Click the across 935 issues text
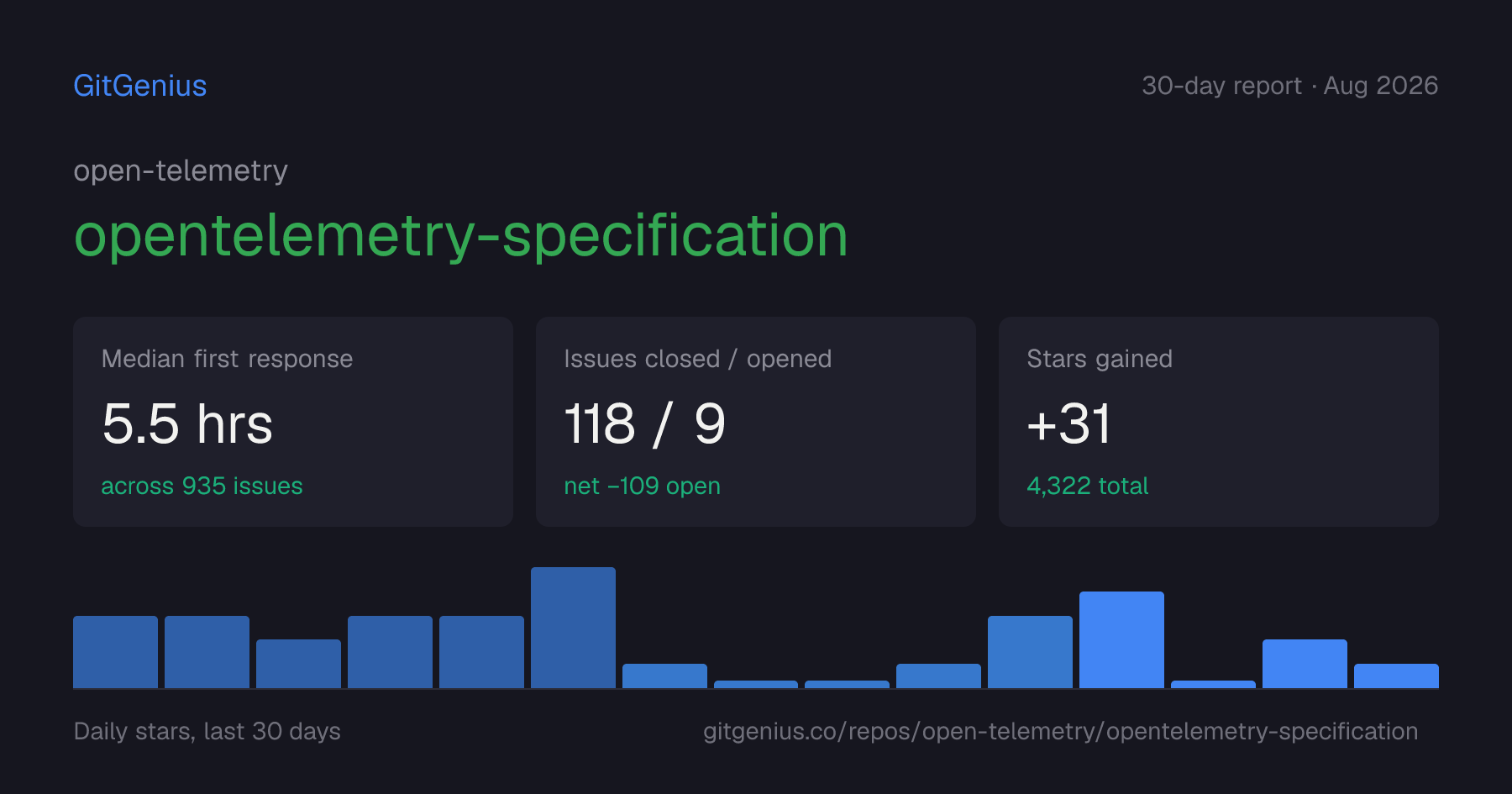This screenshot has height=794, width=1512. pyautogui.click(x=202, y=486)
